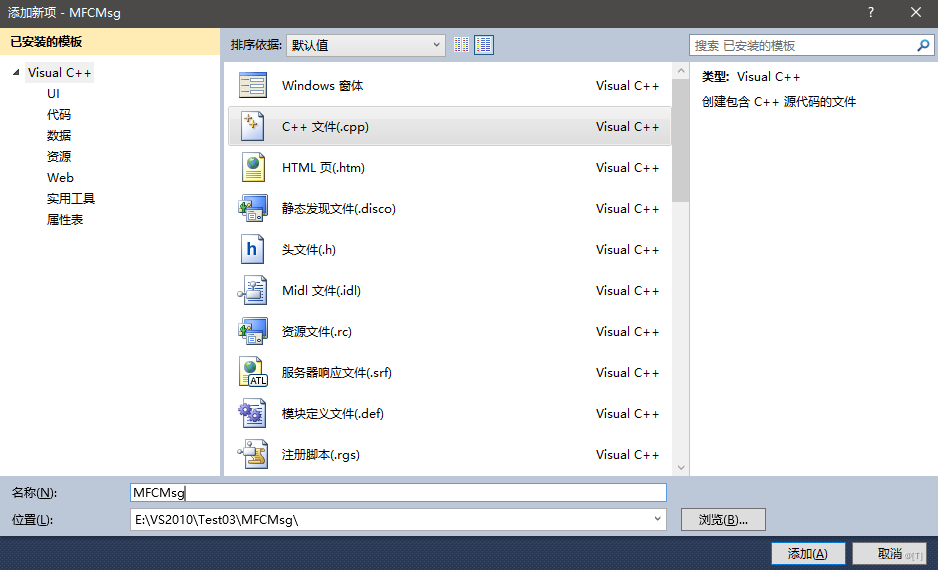Image resolution: width=938 pixels, height=570 pixels.
Task: Click the 名称 text field
Action: coord(398,492)
